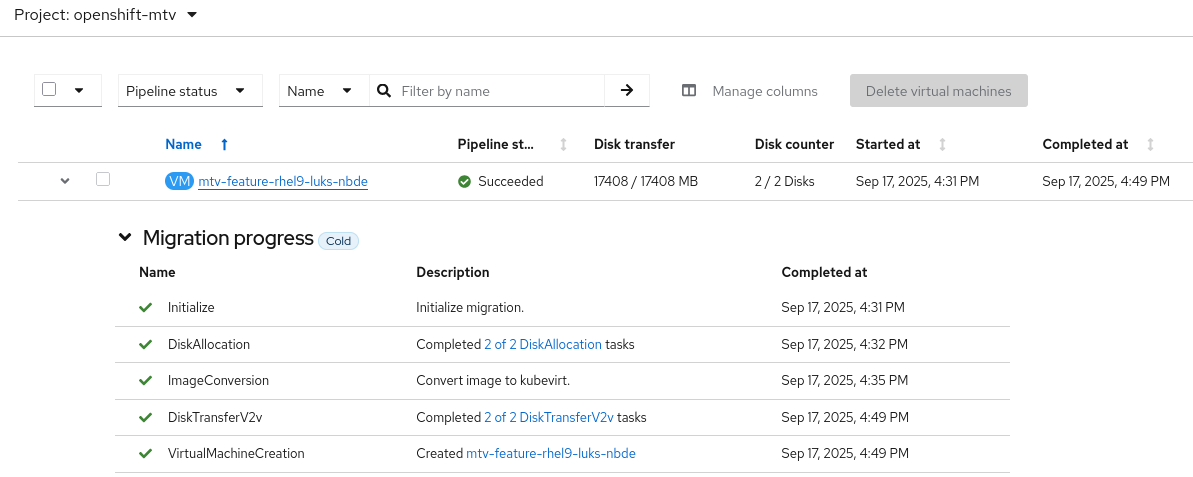Screen dimensions: 1193x477
Task: Sort by Completed at column icon
Action: [x=1151, y=144]
